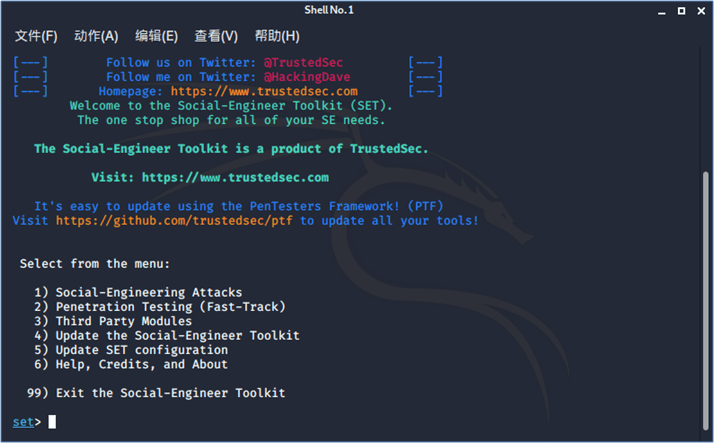Click the green 'Visit:' trustedsec.com URL

[235, 177]
